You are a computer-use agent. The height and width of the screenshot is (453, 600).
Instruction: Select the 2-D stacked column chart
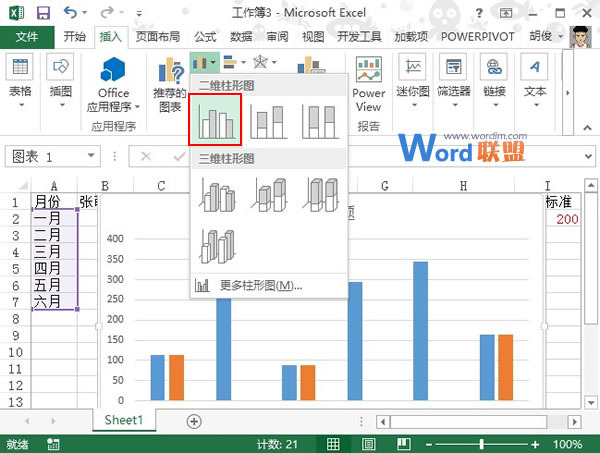click(x=268, y=121)
